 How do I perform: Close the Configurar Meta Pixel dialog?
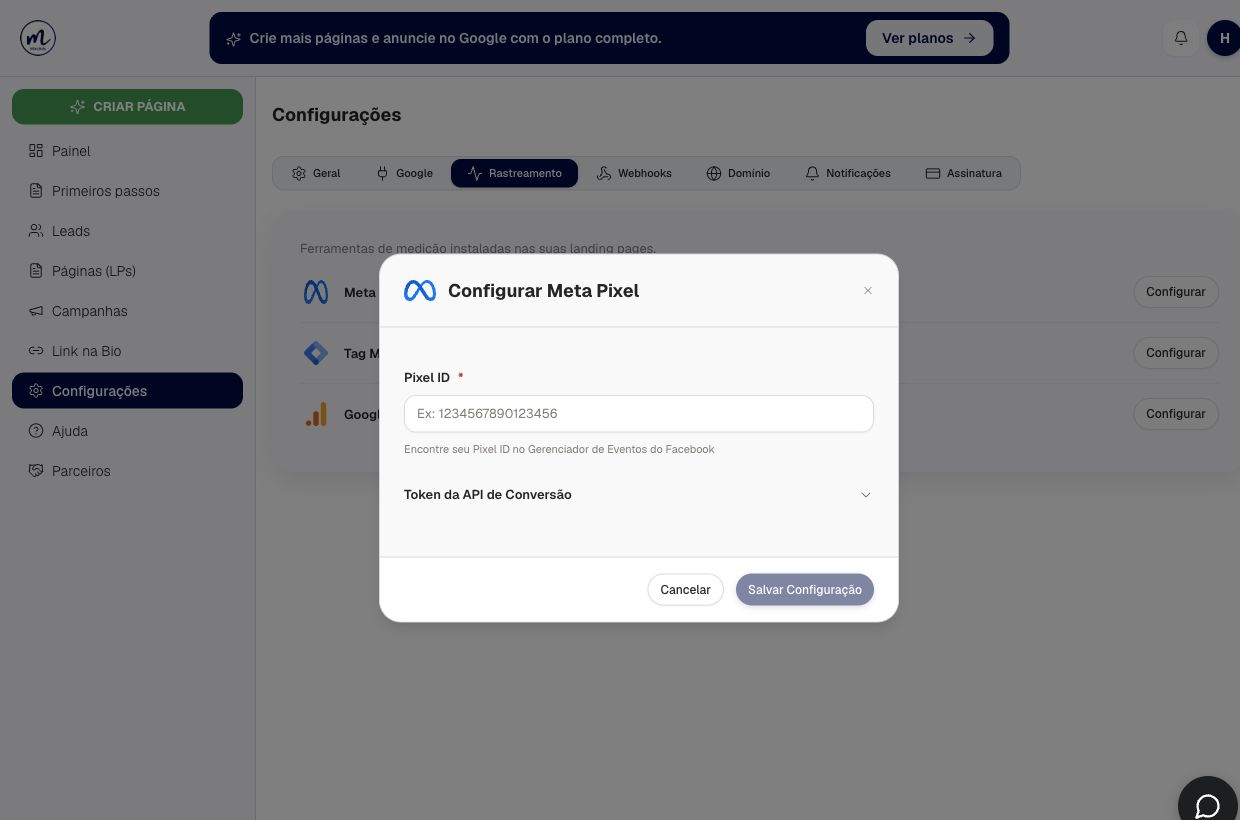pyautogui.click(x=868, y=291)
